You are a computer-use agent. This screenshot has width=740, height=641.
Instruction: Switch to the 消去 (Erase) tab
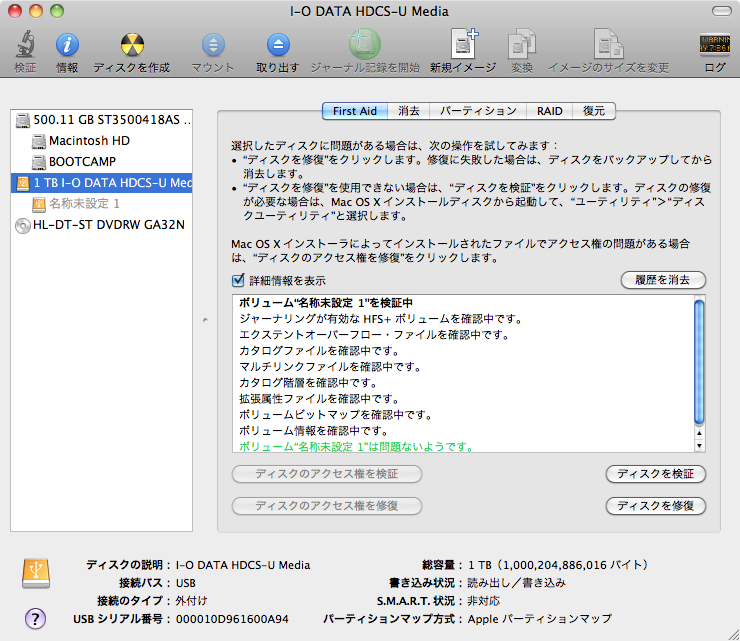click(x=409, y=111)
